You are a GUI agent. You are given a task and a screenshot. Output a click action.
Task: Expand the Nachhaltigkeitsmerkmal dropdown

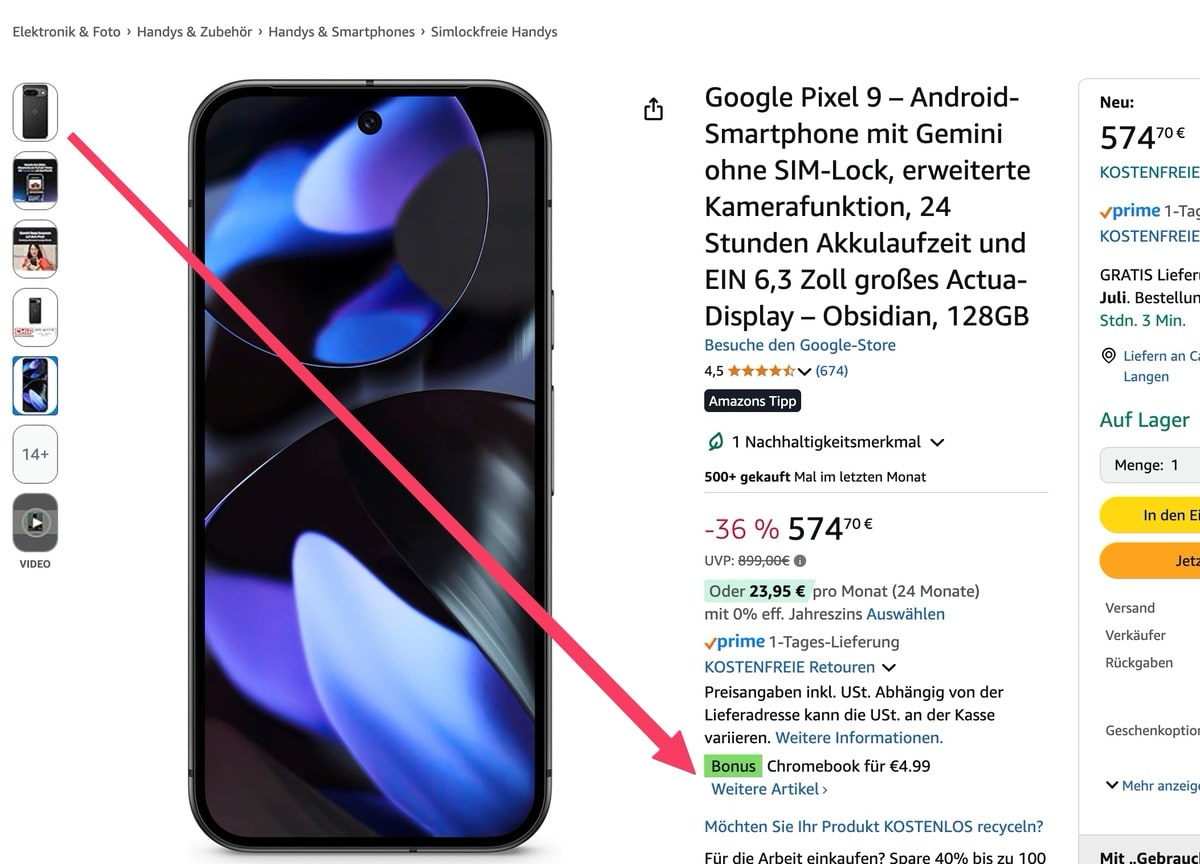937,442
